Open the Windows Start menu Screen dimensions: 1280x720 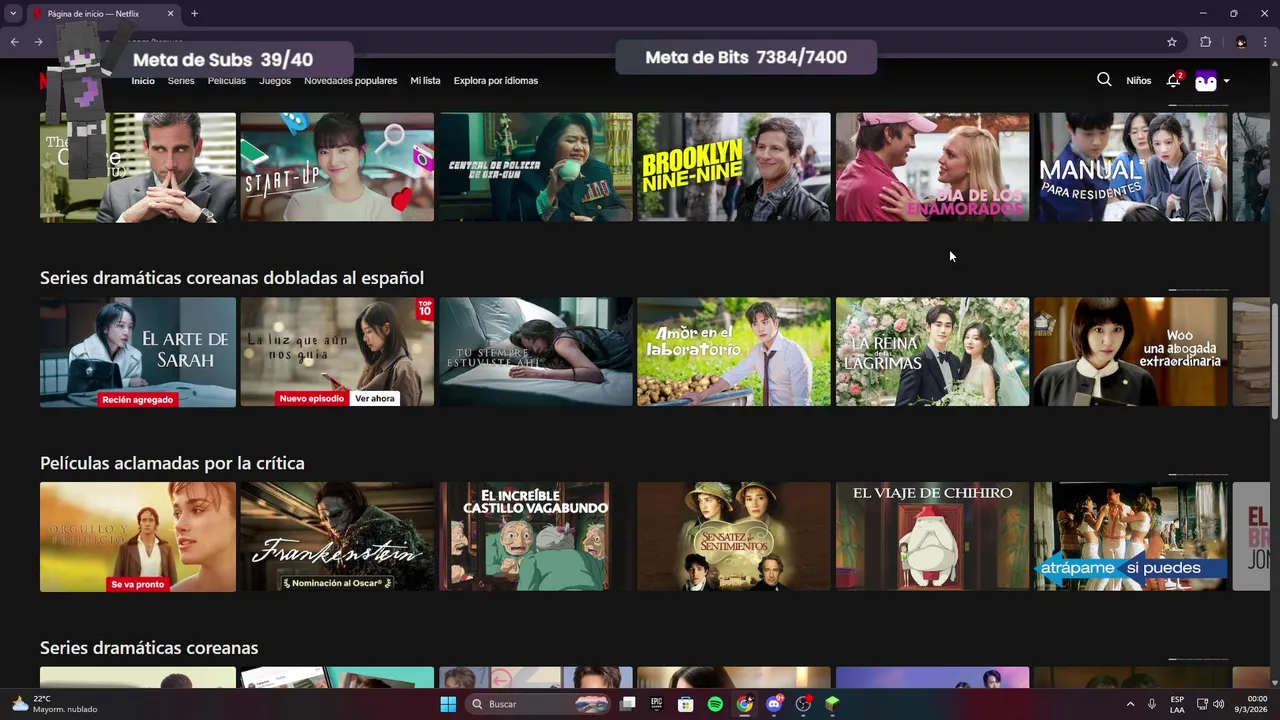[x=448, y=704]
